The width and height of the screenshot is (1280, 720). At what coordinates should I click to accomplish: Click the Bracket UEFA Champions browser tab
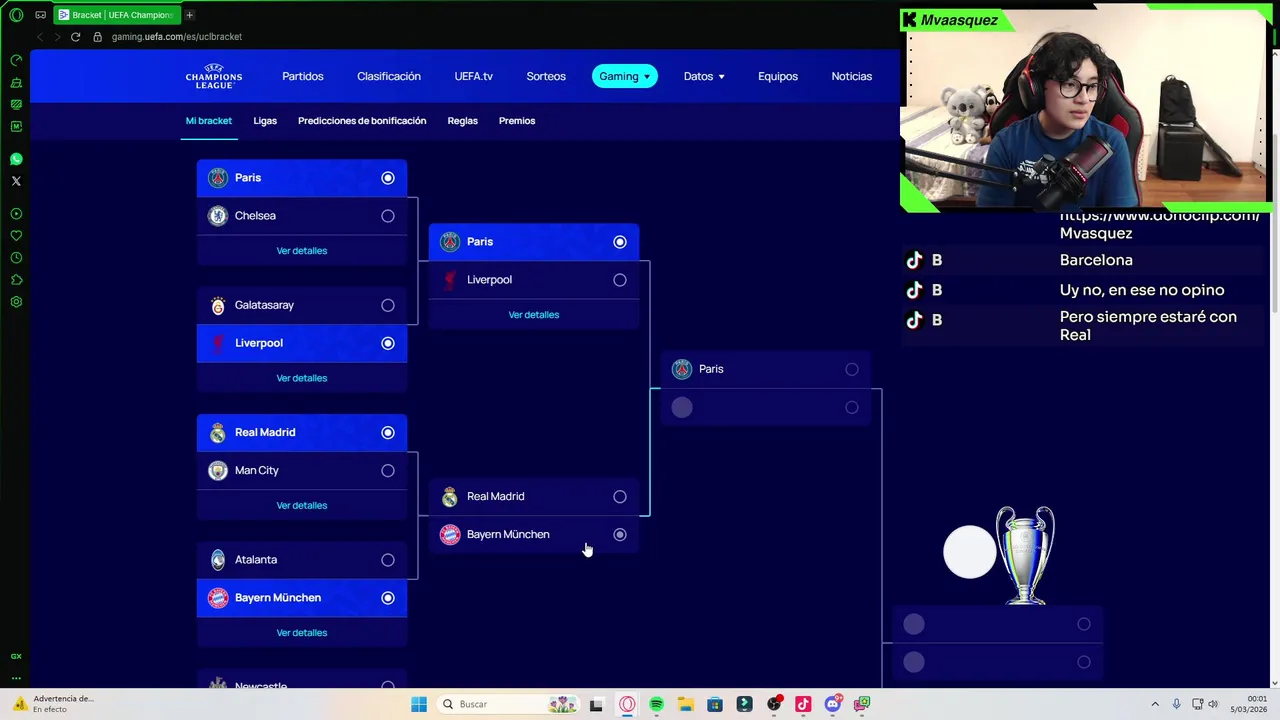pyautogui.click(x=116, y=15)
